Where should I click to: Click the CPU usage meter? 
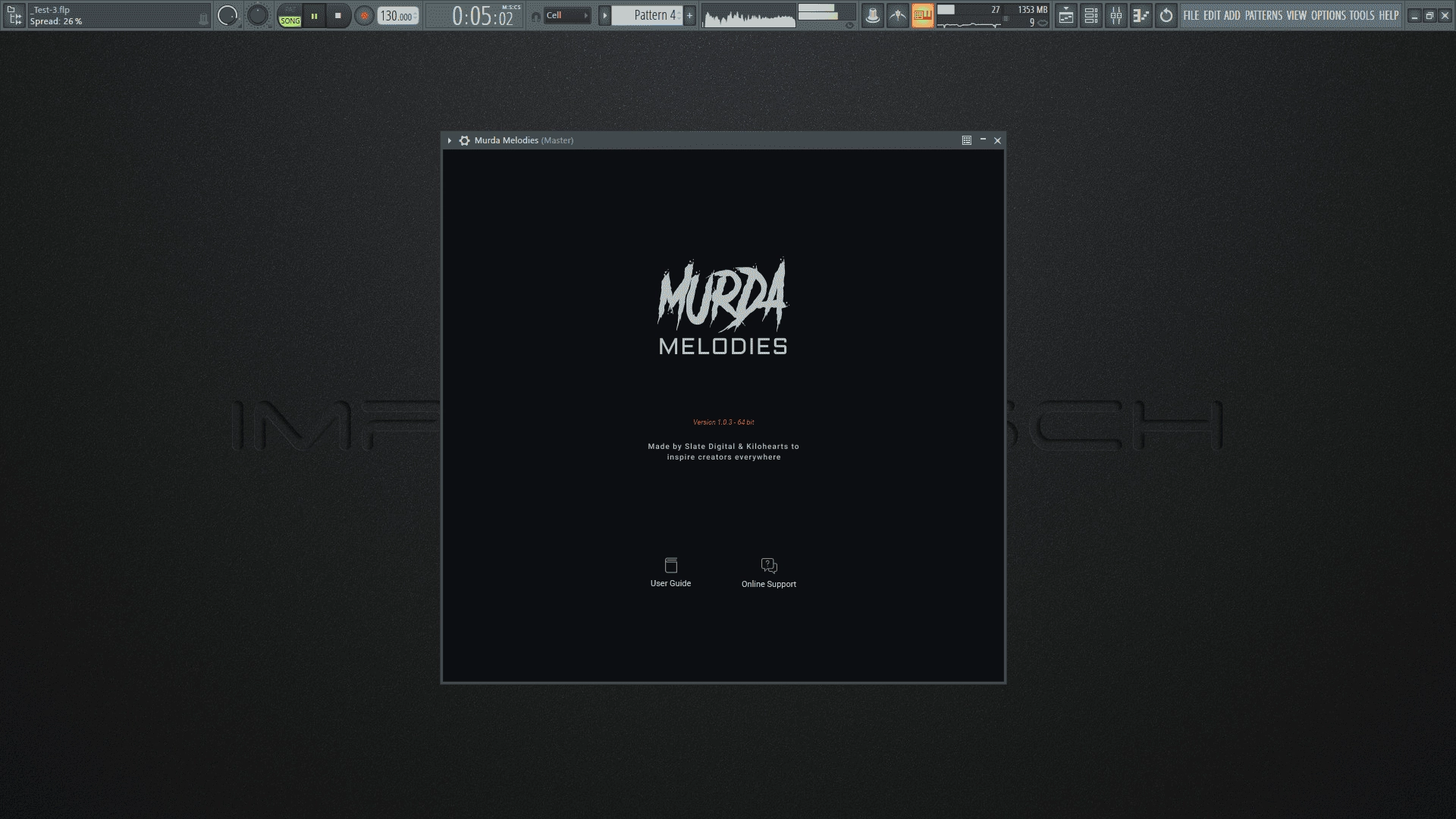(969, 16)
